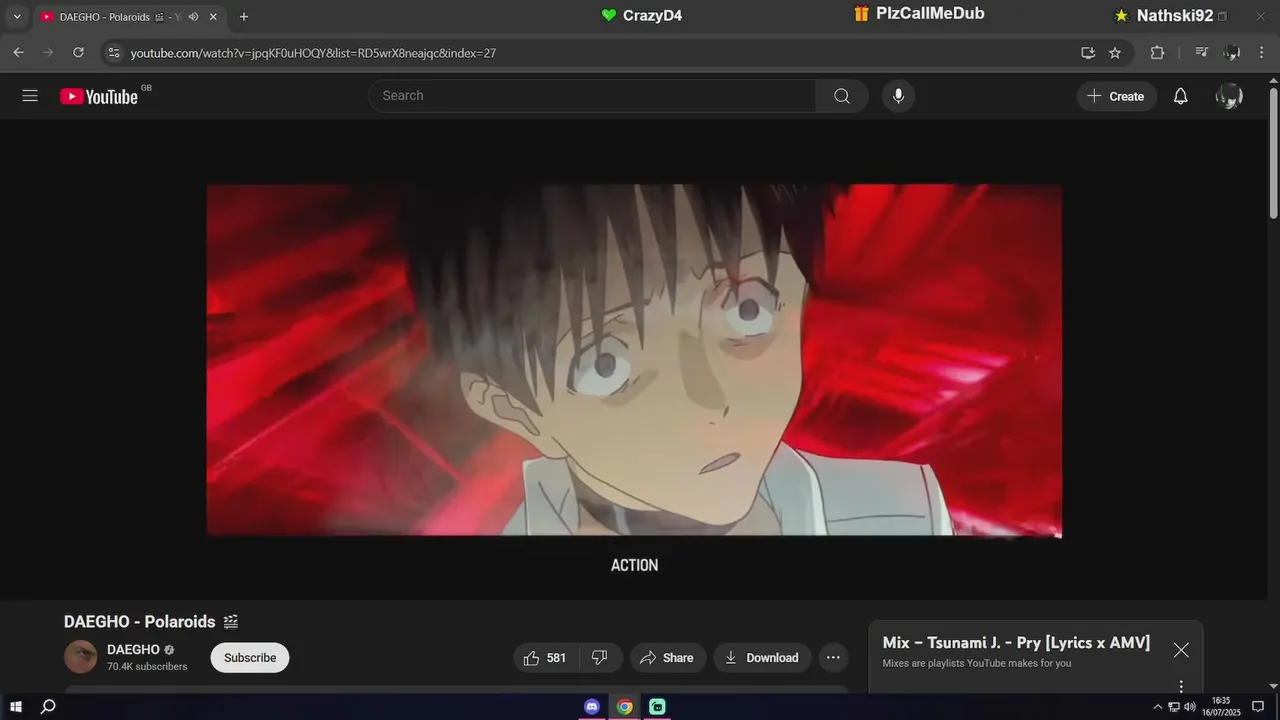This screenshot has height=720, width=1280.
Task: Open Chrome three-dot menu
Action: [1261, 53]
